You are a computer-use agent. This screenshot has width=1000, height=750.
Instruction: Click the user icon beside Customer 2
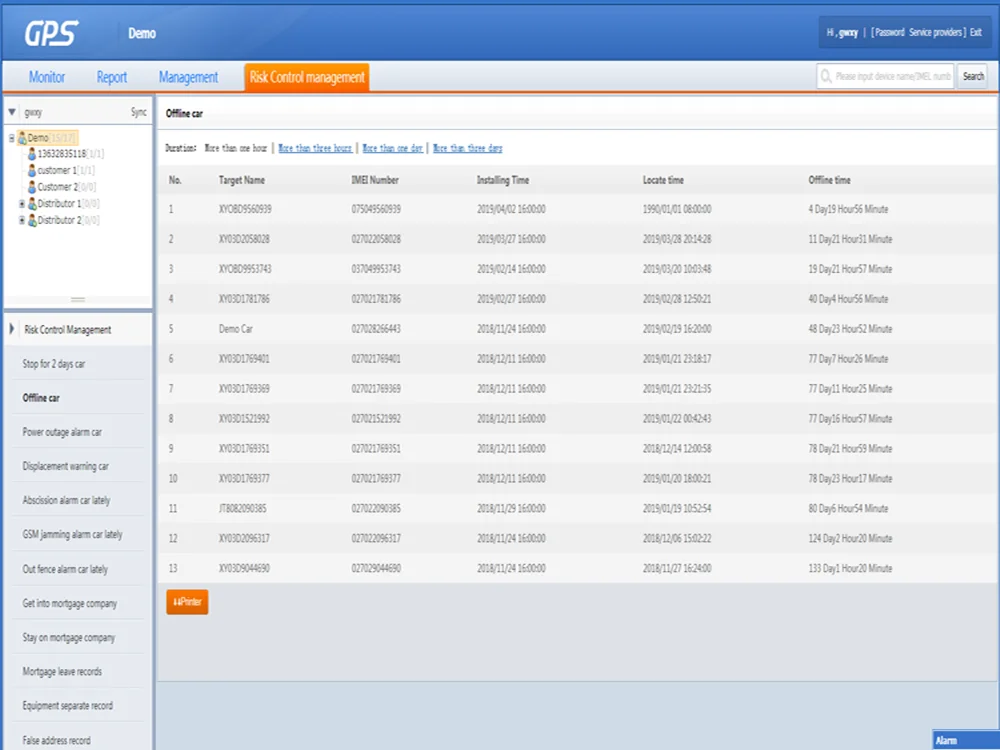click(32, 187)
